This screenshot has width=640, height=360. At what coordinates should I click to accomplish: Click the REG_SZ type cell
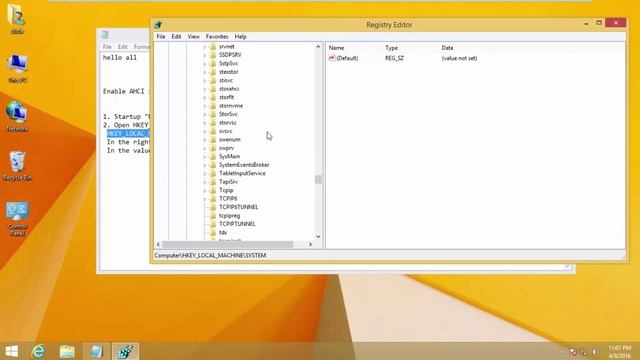(394, 58)
